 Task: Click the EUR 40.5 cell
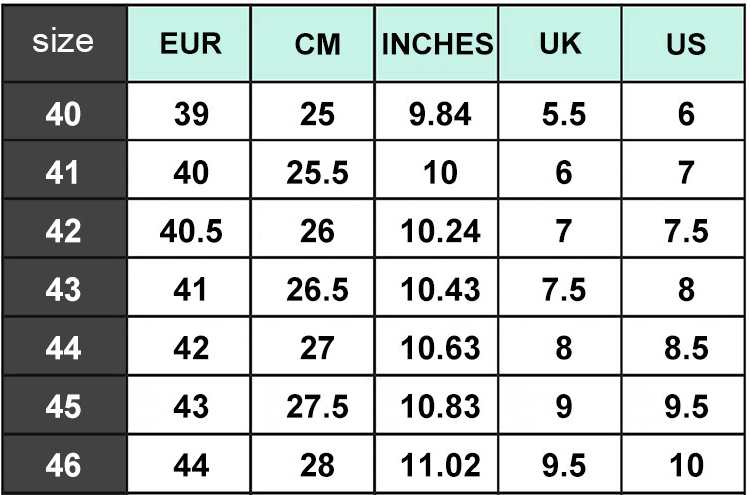tap(190, 232)
